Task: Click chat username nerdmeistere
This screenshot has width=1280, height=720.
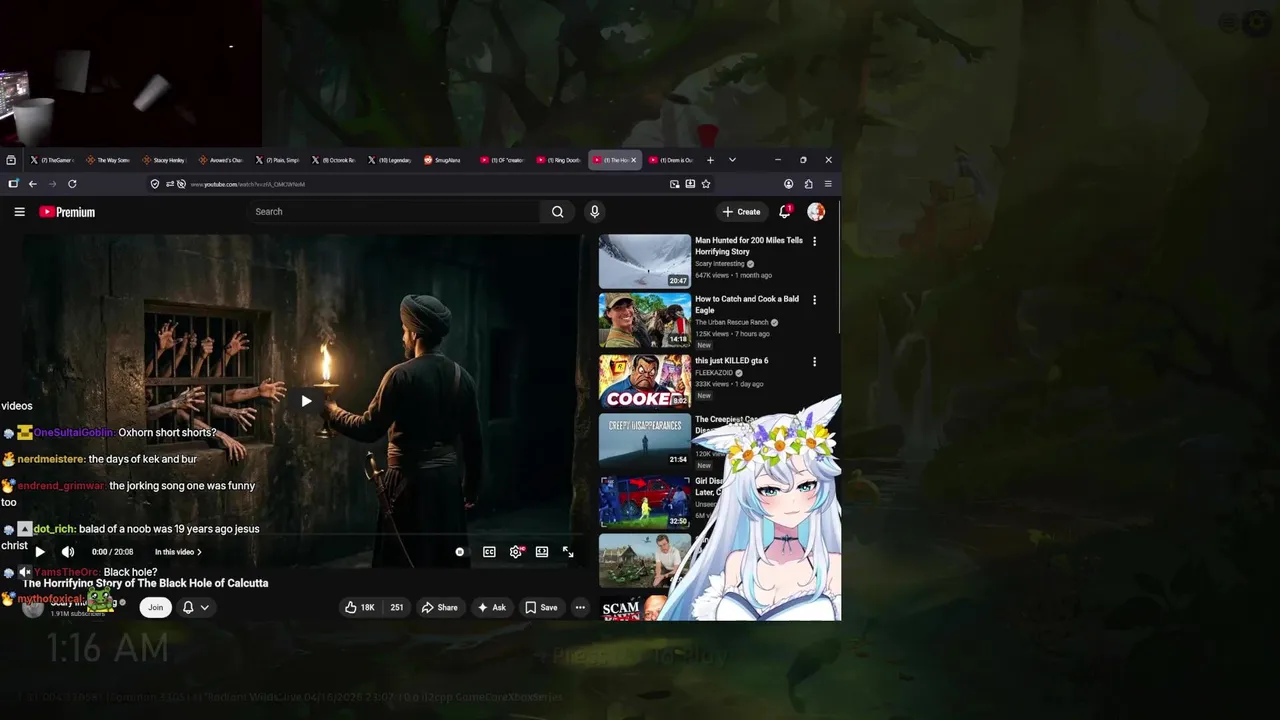Action: tap(51, 459)
